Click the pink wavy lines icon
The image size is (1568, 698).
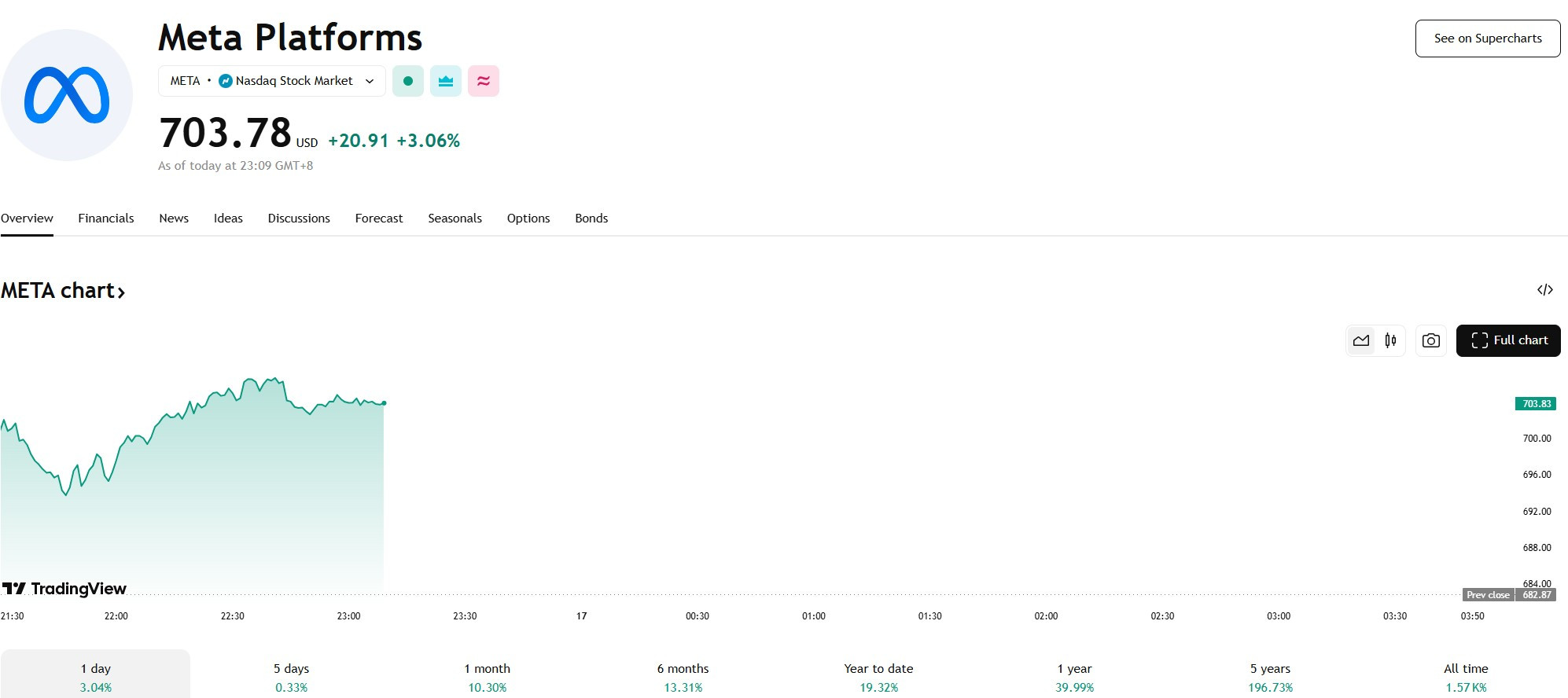[x=484, y=81]
